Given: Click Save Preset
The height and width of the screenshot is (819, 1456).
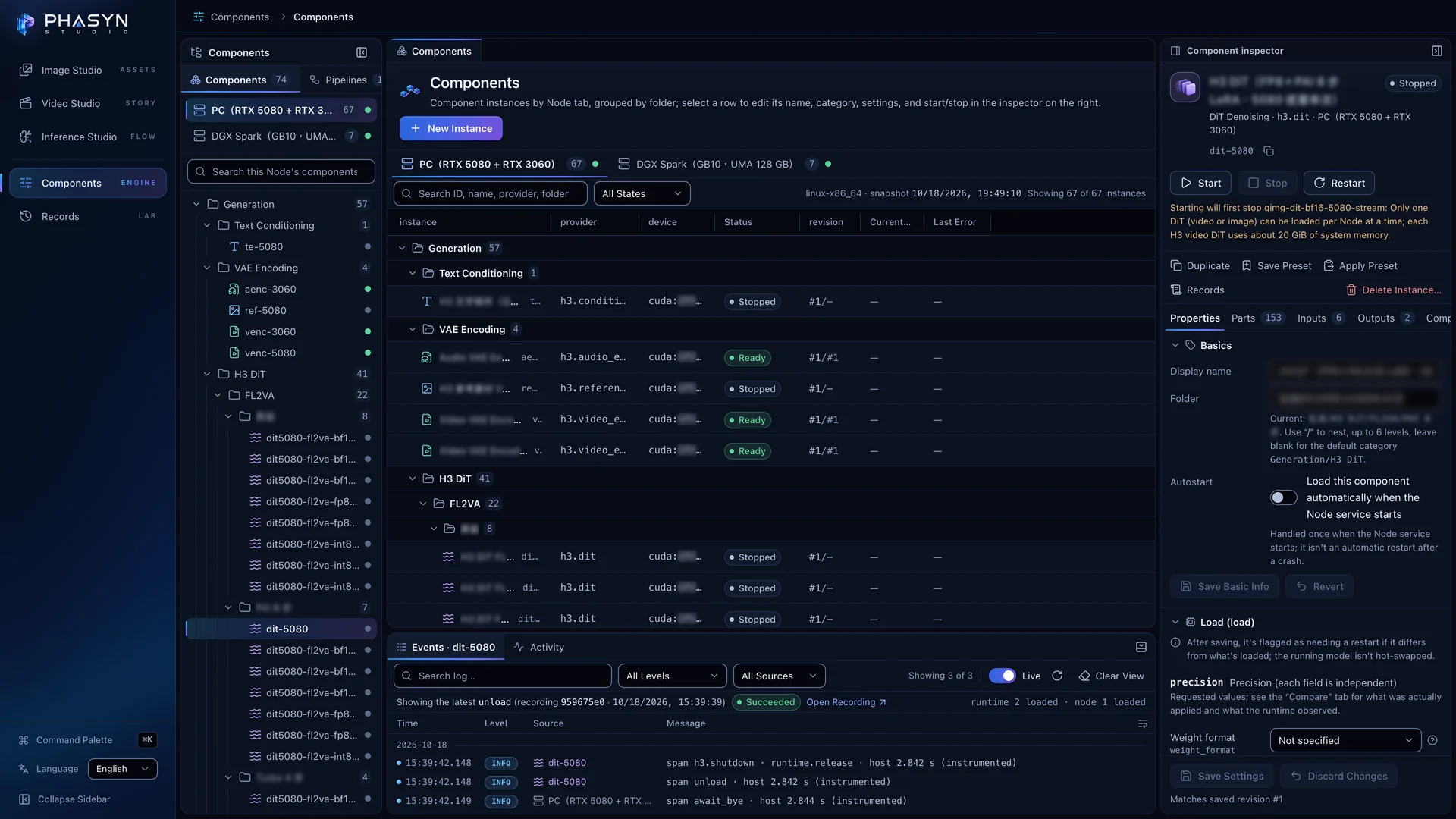Looking at the screenshot, I should (1276, 265).
